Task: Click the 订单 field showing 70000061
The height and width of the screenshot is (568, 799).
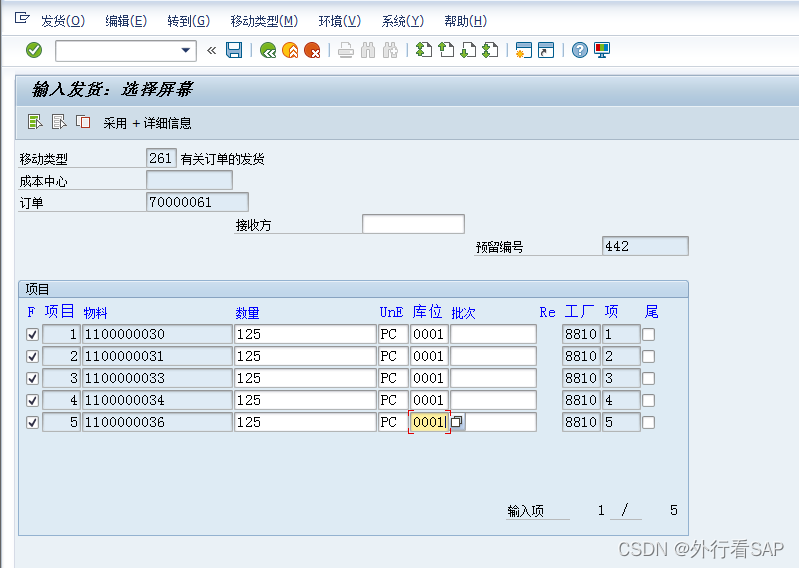Action: tap(197, 202)
